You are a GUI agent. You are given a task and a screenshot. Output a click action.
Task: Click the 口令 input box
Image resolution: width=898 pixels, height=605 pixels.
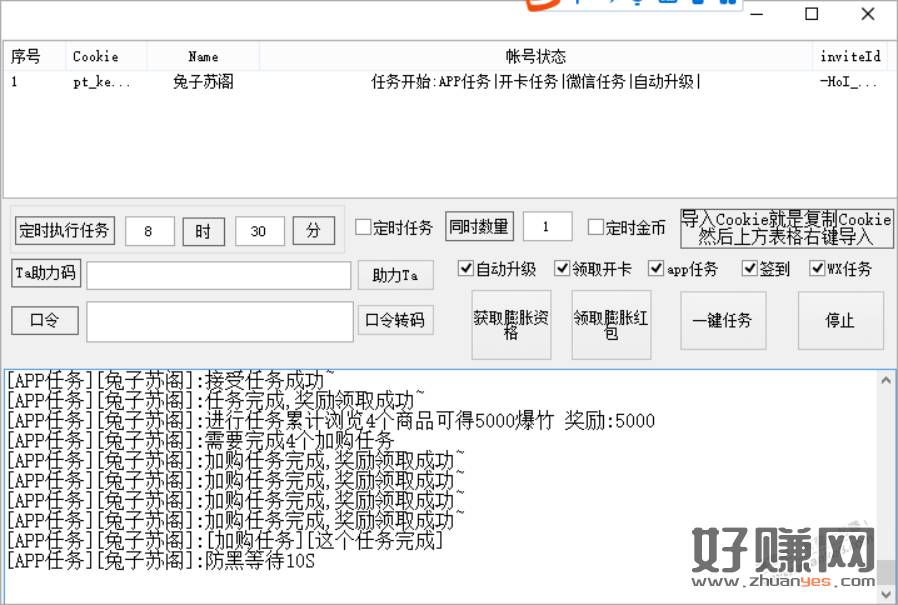(x=219, y=321)
